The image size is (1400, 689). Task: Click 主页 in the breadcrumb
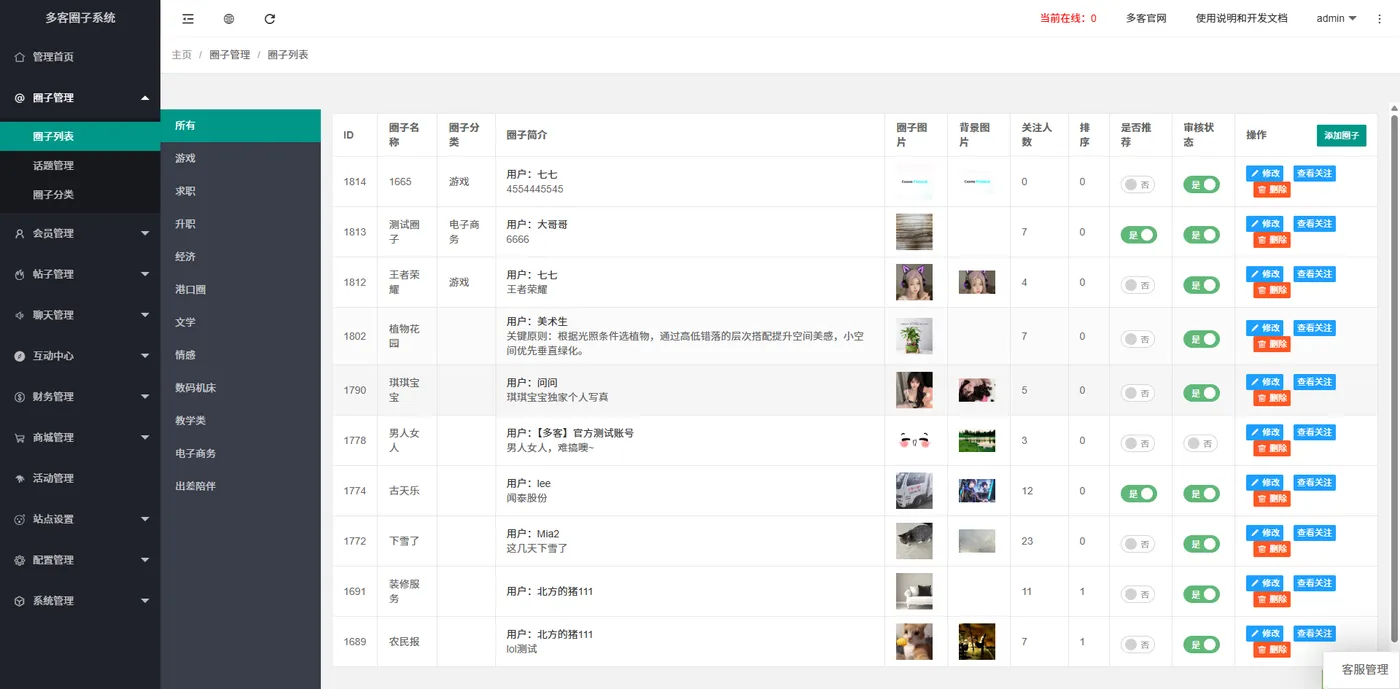pos(181,55)
